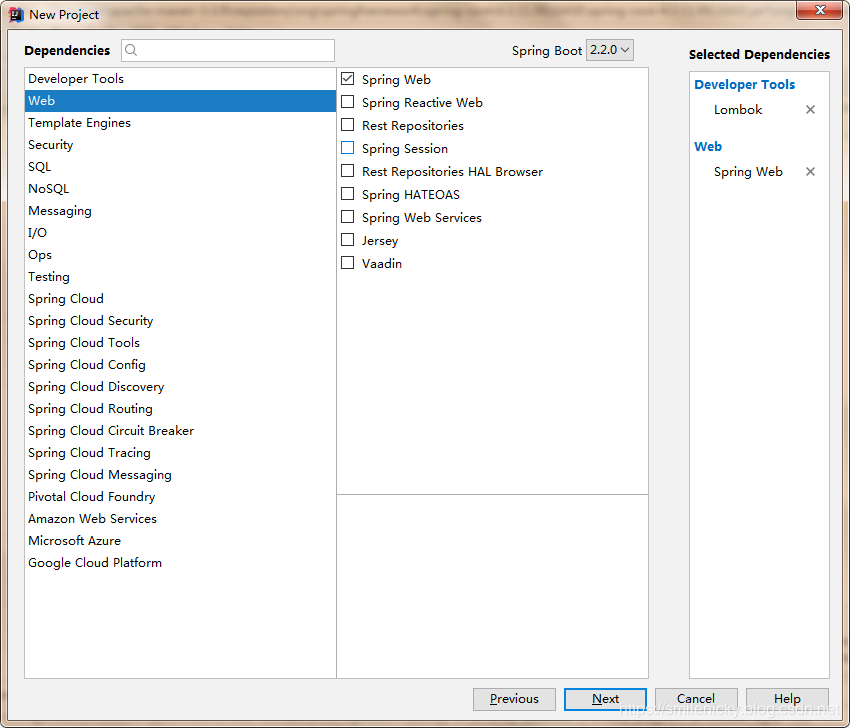Open the Ops category
This screenshot has height=728, width=850.
point(180,255)
